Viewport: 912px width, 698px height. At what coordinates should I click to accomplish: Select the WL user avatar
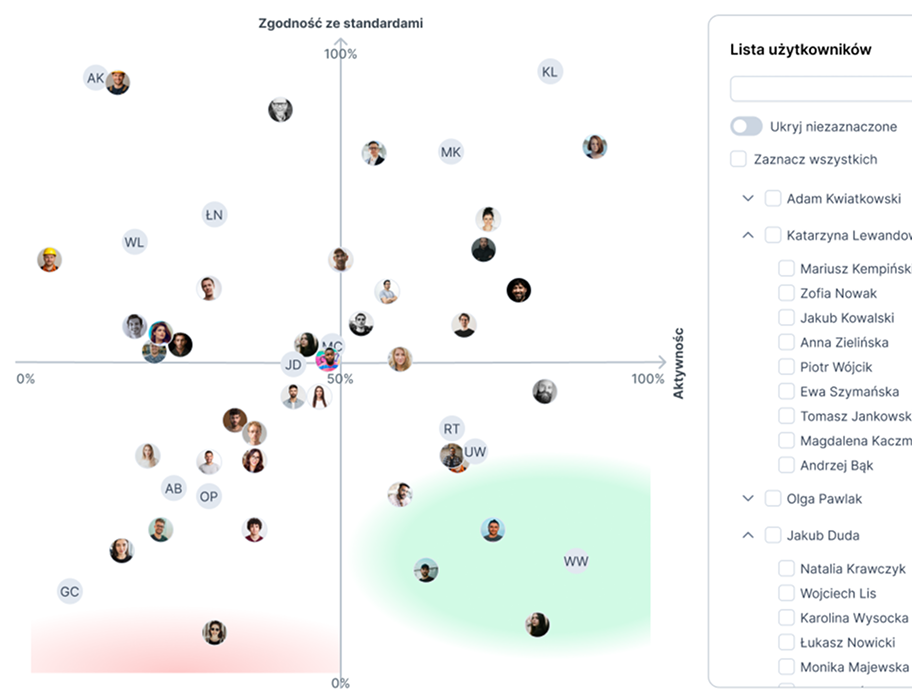pos(134,242)
